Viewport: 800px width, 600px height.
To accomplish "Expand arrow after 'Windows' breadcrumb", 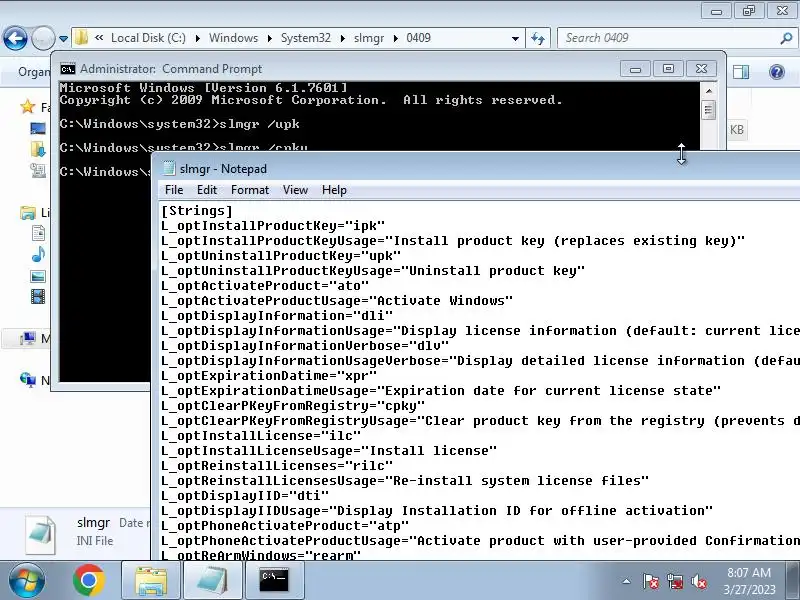I will pos(269,38).
